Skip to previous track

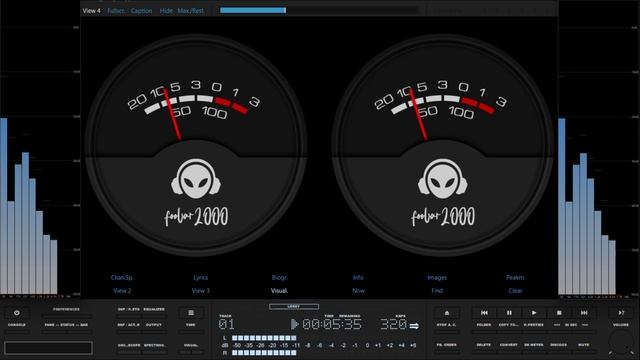(x=484, y=313)
